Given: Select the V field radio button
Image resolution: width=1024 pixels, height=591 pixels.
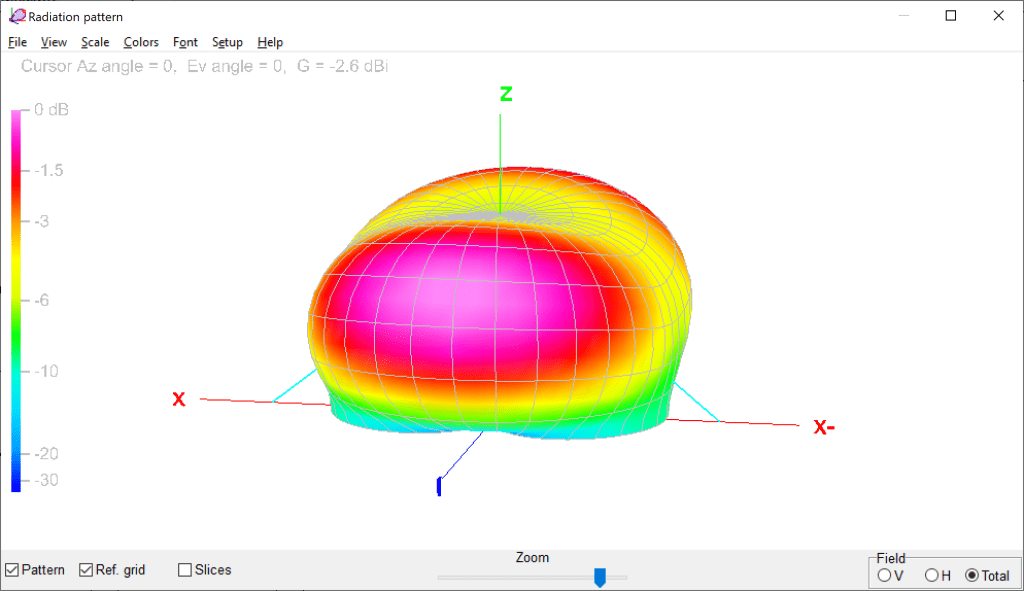Looking at the screenshot, I should [x=884, y=575].
